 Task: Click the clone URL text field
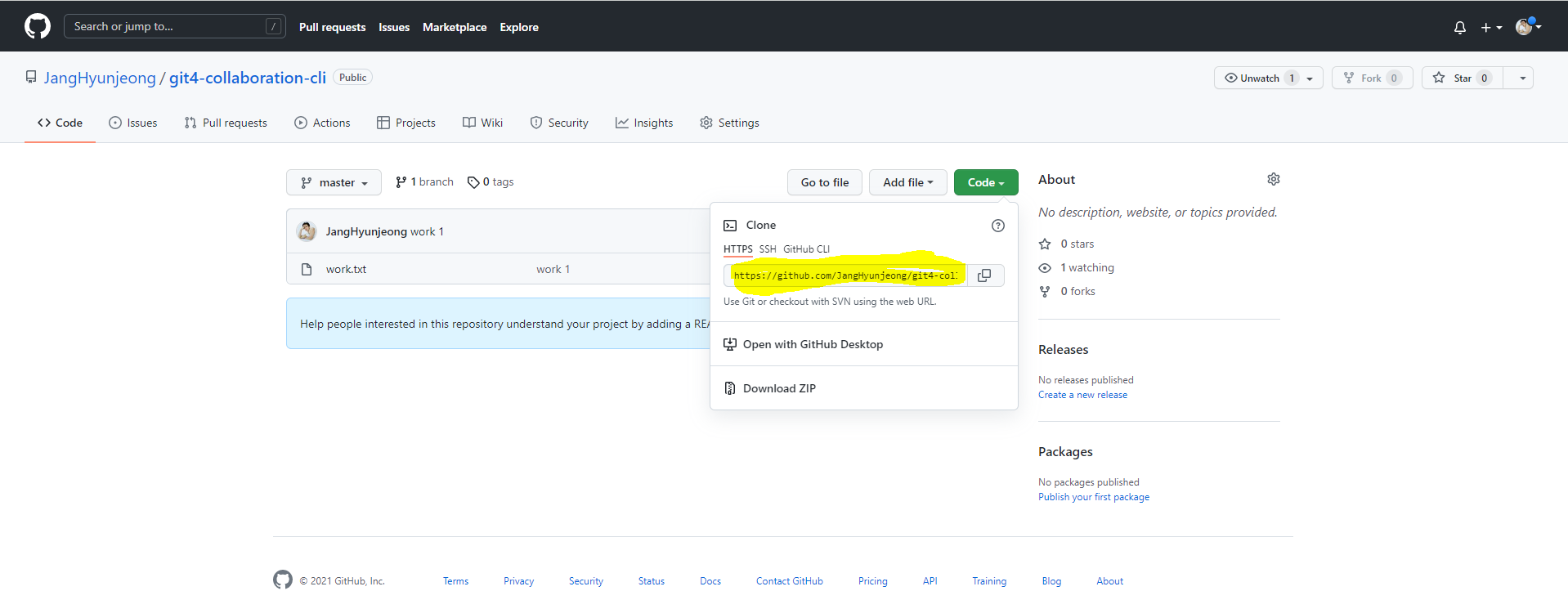845,275
